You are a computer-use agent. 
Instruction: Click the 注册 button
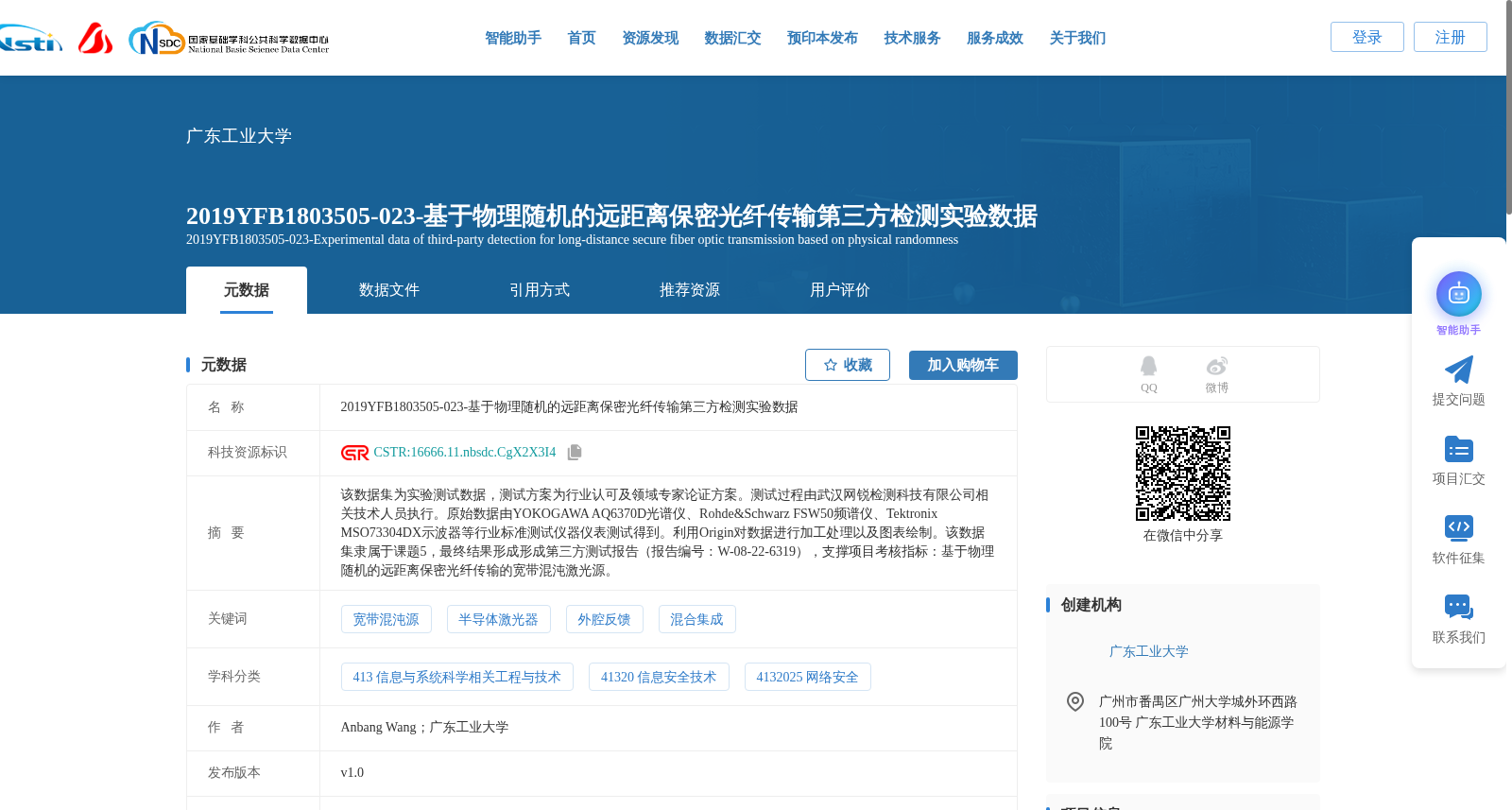1451,37
